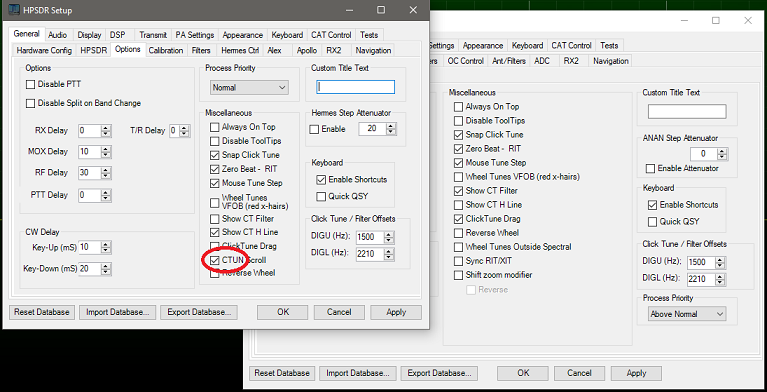Open ADC tab in back window
The height and width of the screenshot is (392, 767).
[x=542, y=61]
